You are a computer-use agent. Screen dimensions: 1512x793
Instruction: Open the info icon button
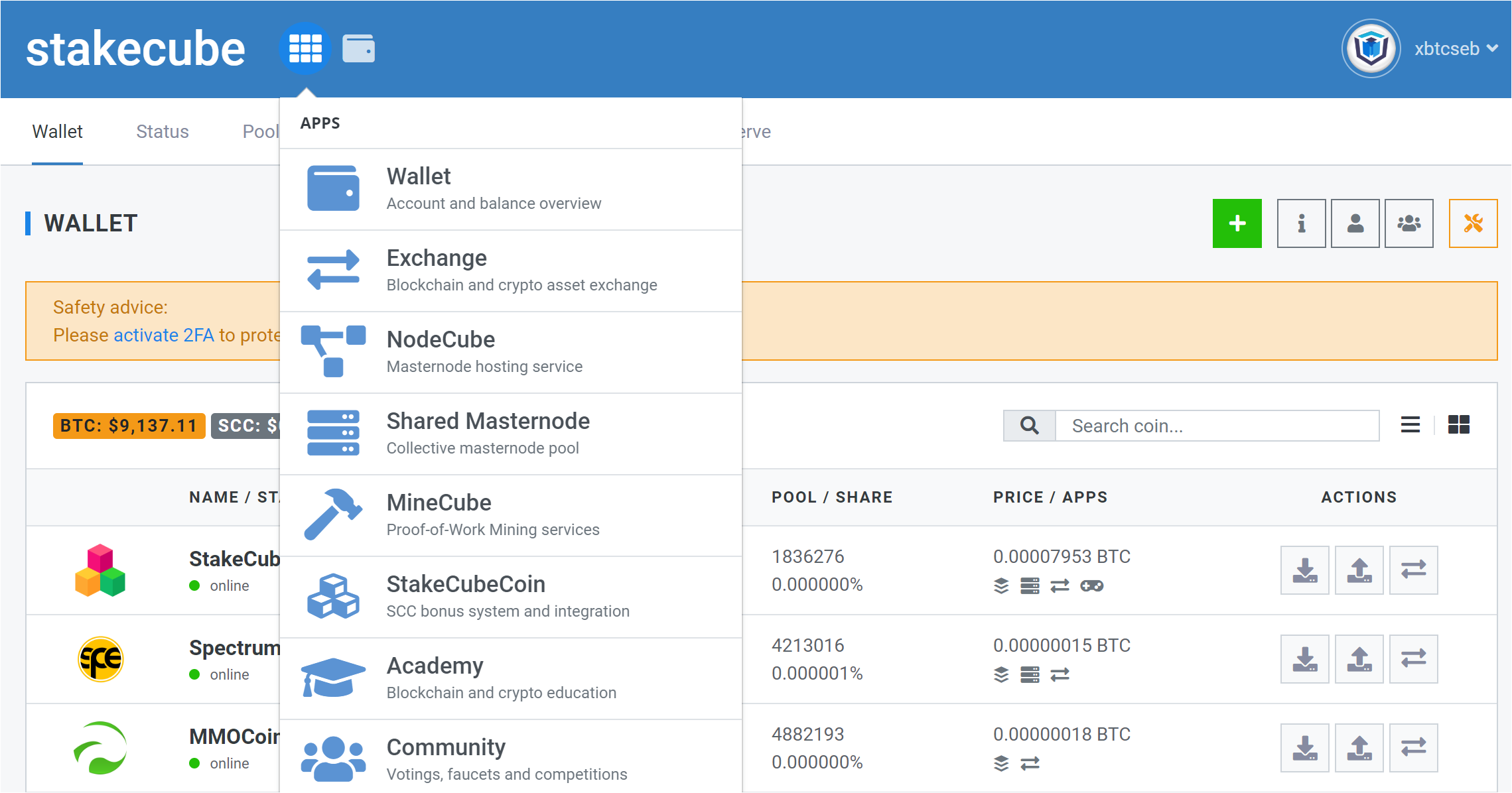click(1301, 223)
